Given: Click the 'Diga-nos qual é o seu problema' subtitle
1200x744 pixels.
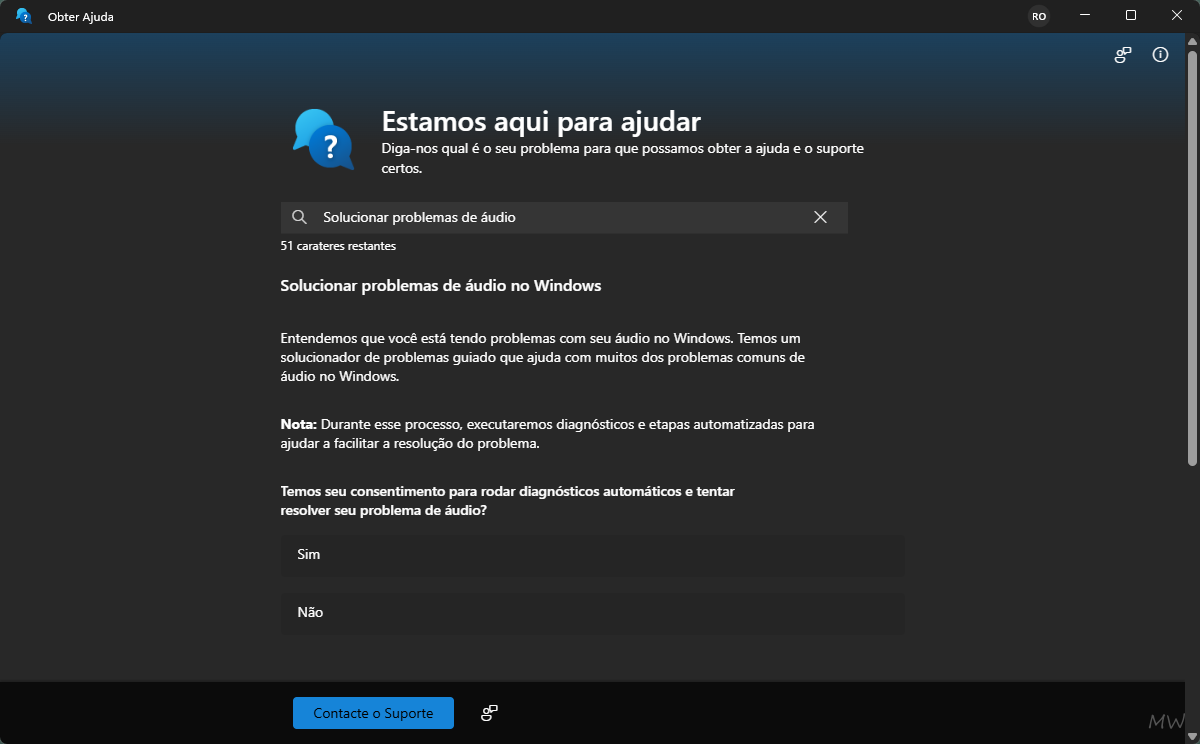Looking at the screenshot, I should (623, 158).
